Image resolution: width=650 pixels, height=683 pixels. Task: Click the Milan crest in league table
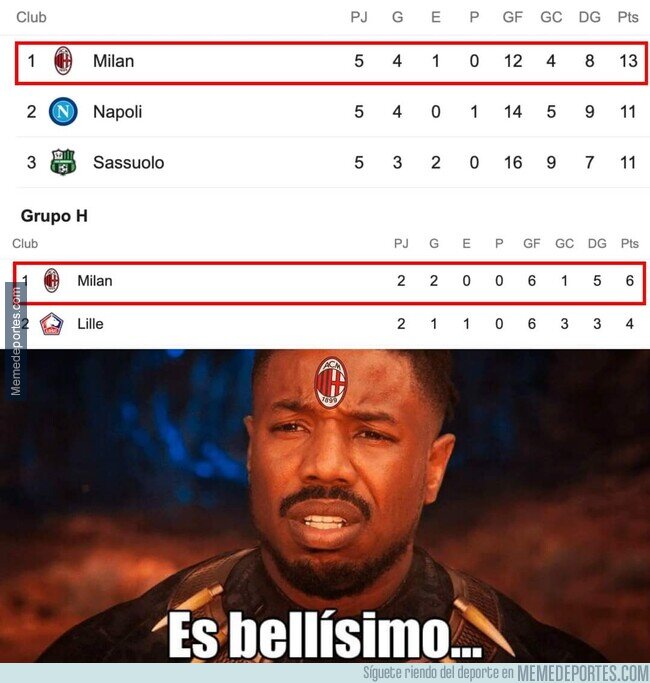63,61
